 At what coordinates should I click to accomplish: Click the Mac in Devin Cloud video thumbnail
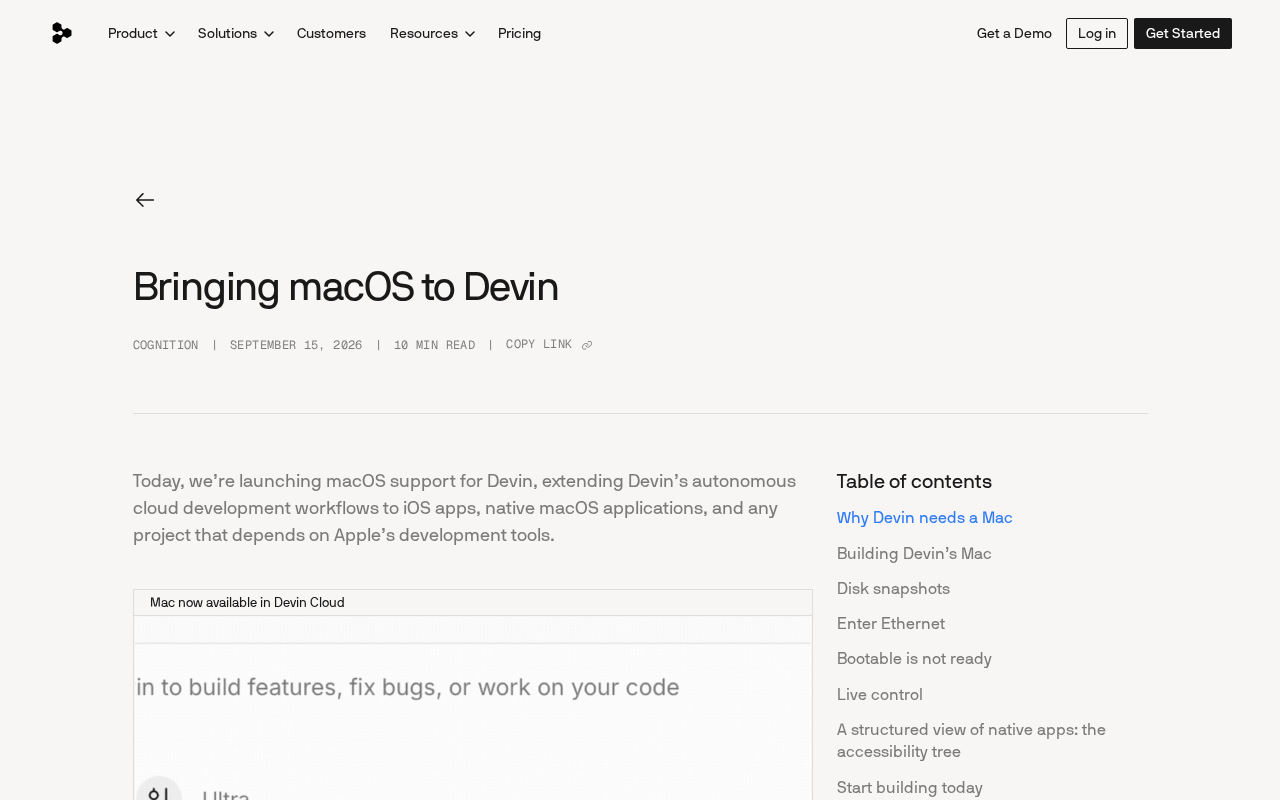pos(473,708)
